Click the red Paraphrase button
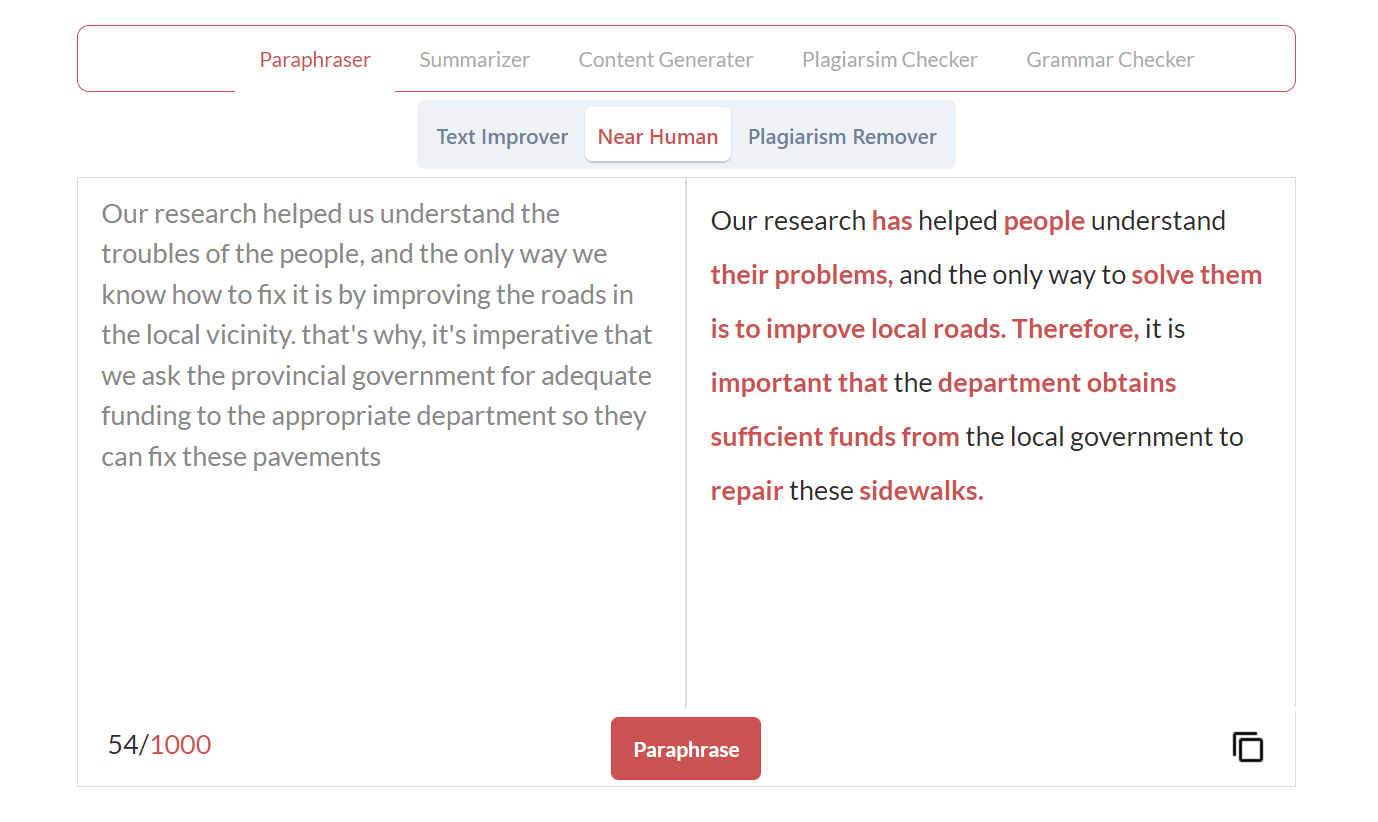 686,748
